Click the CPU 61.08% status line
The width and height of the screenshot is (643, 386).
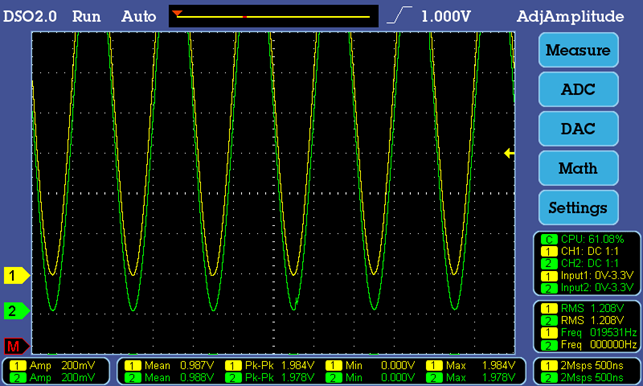(x=583, y=239)
